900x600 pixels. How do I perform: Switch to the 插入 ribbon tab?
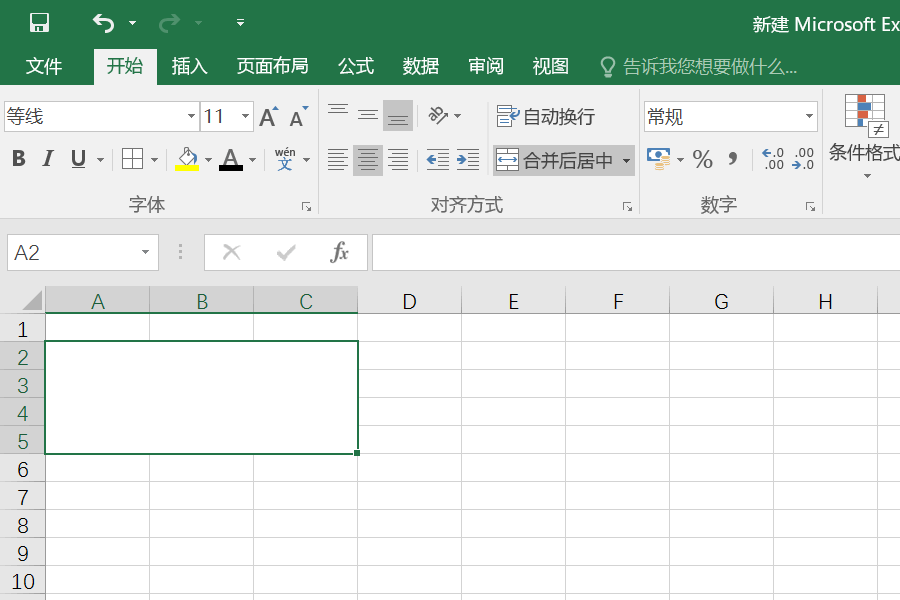point(190,67)
